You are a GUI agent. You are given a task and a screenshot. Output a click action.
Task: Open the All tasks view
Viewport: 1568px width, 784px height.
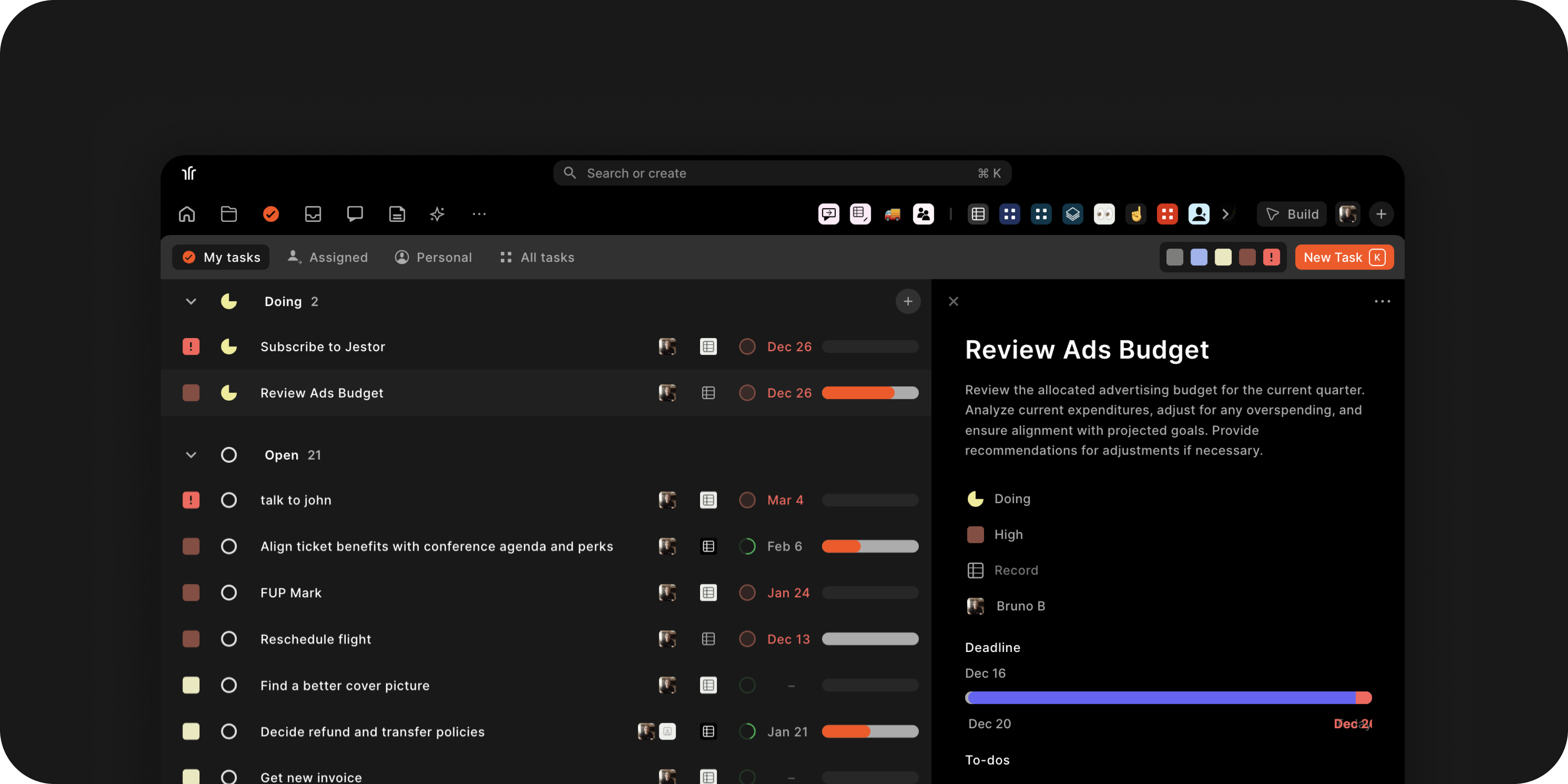coord(536,257)
